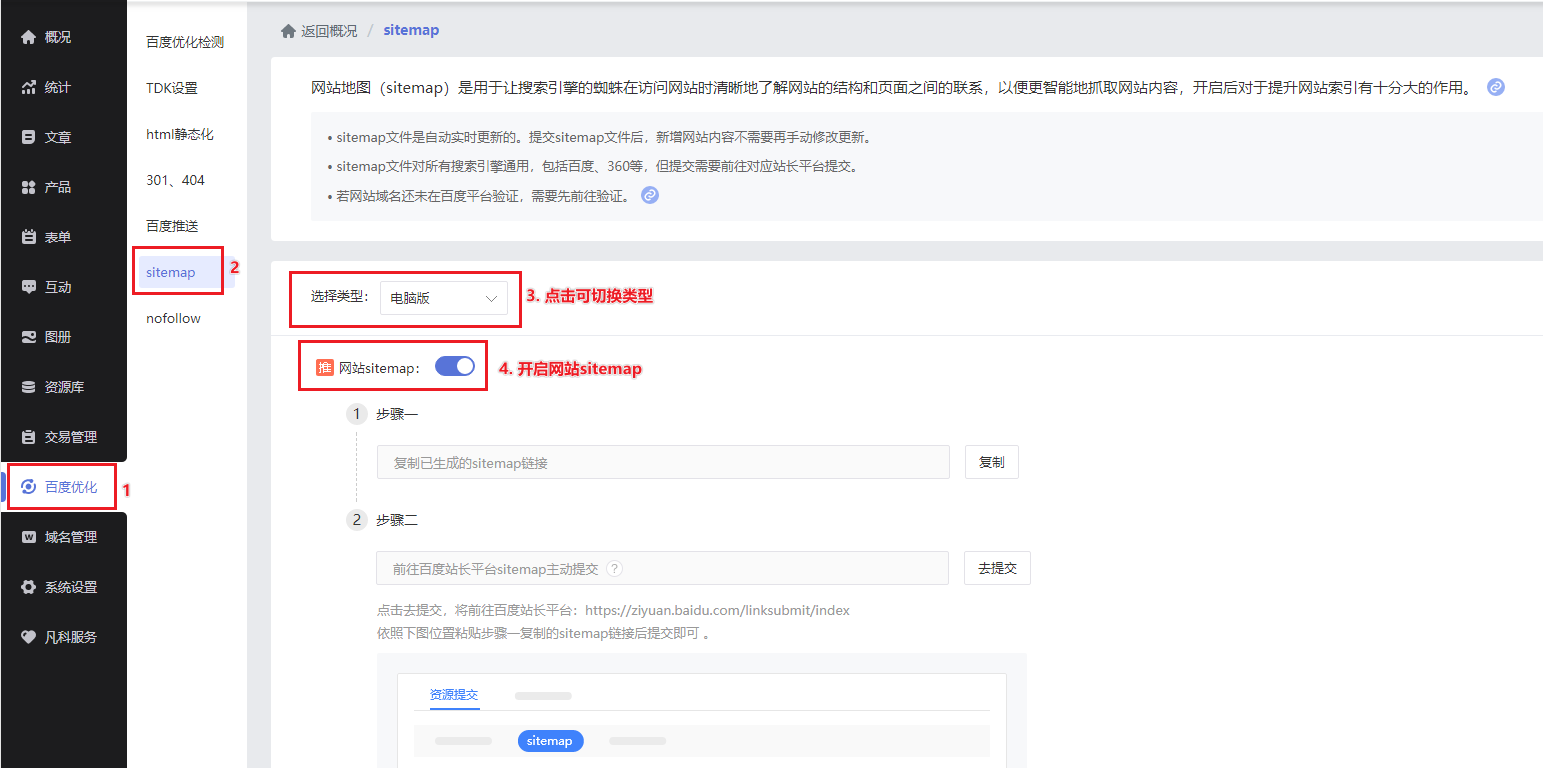The image size is (1543, 768).
Task: Open 301、404 submenu item
Action: [175, 180]
